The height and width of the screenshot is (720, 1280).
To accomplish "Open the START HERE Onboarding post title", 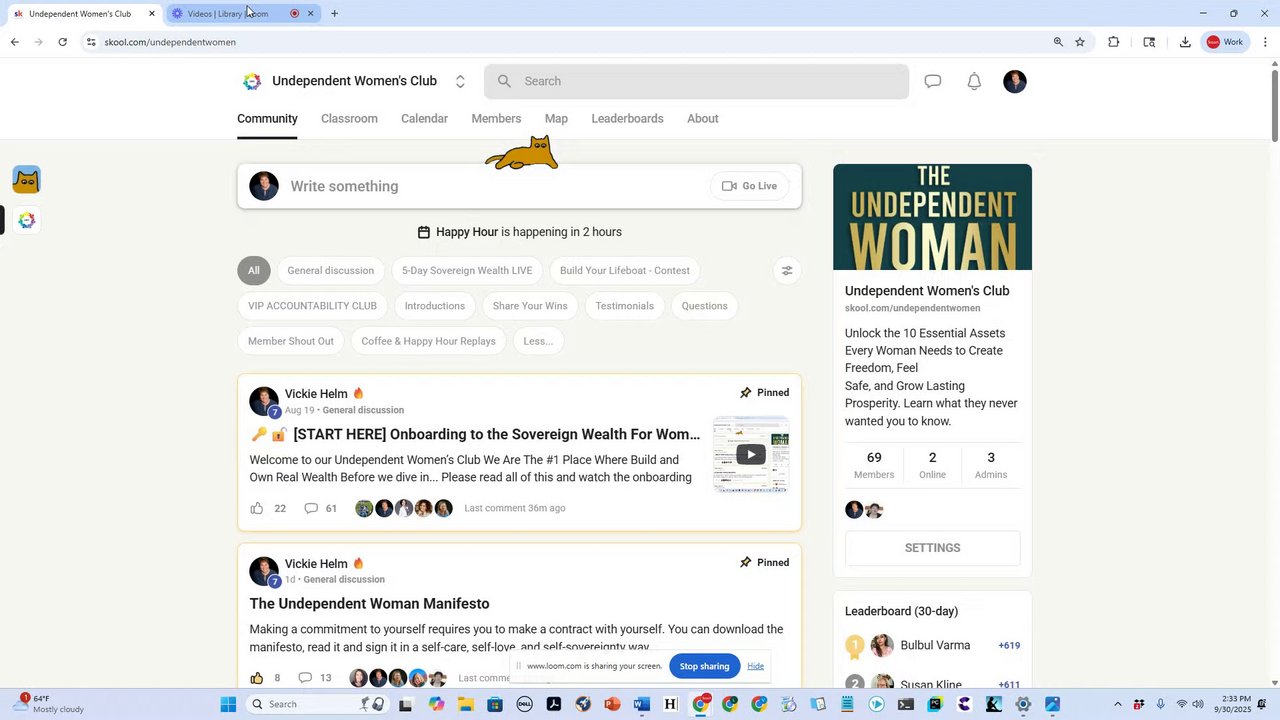I will point(474,434).
